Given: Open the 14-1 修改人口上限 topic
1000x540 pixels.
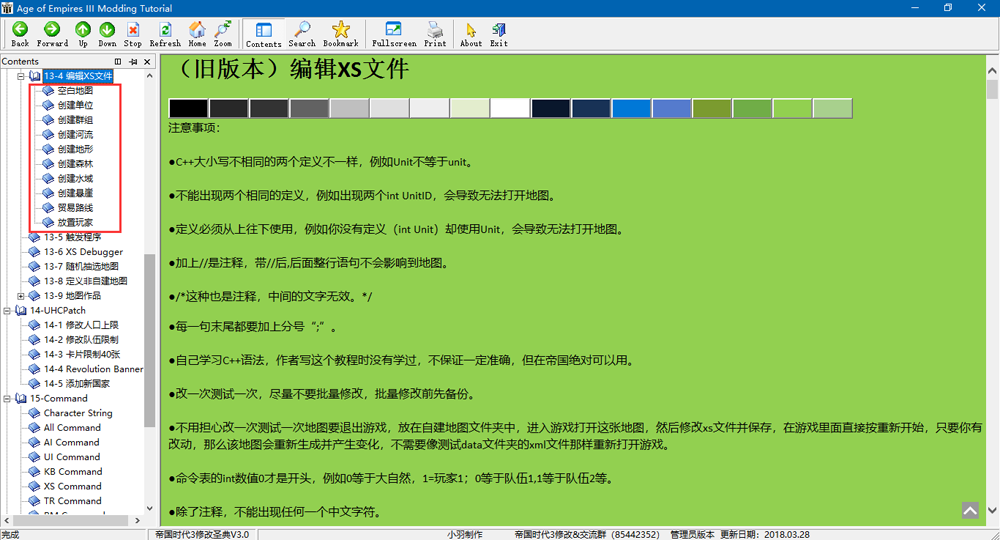Looking at the screenshot, I should coord(81,325).
